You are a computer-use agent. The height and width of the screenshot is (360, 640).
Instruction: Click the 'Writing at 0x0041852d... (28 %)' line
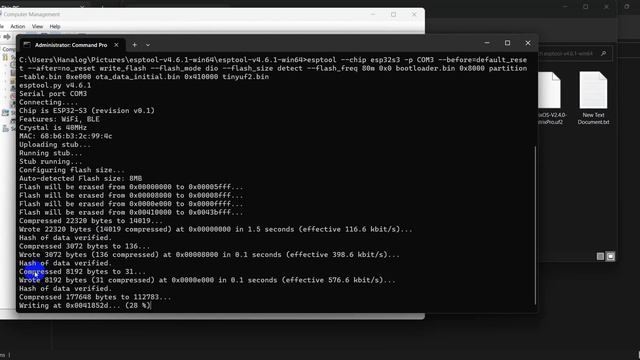pos(84,306)
